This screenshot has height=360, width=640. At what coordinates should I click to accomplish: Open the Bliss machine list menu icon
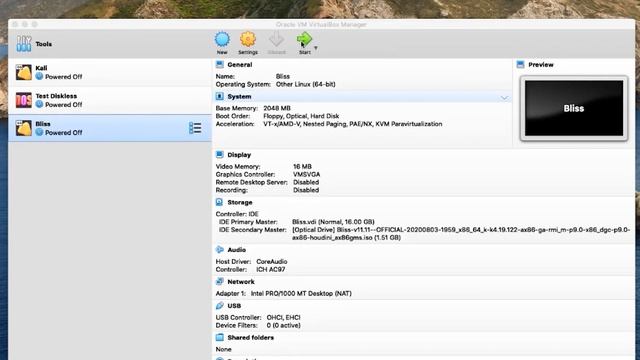coord(195,128)
